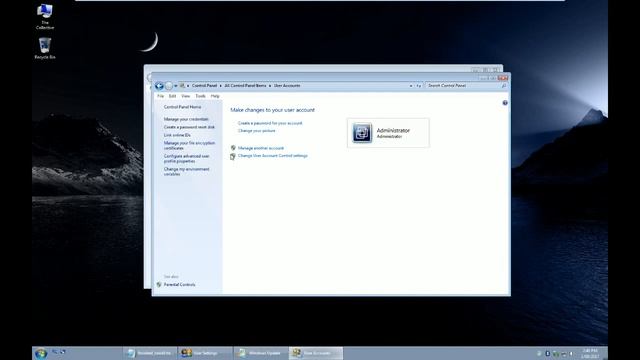
Task: Click the first taskbar button left of User Settings
Action: coord(149,353)
